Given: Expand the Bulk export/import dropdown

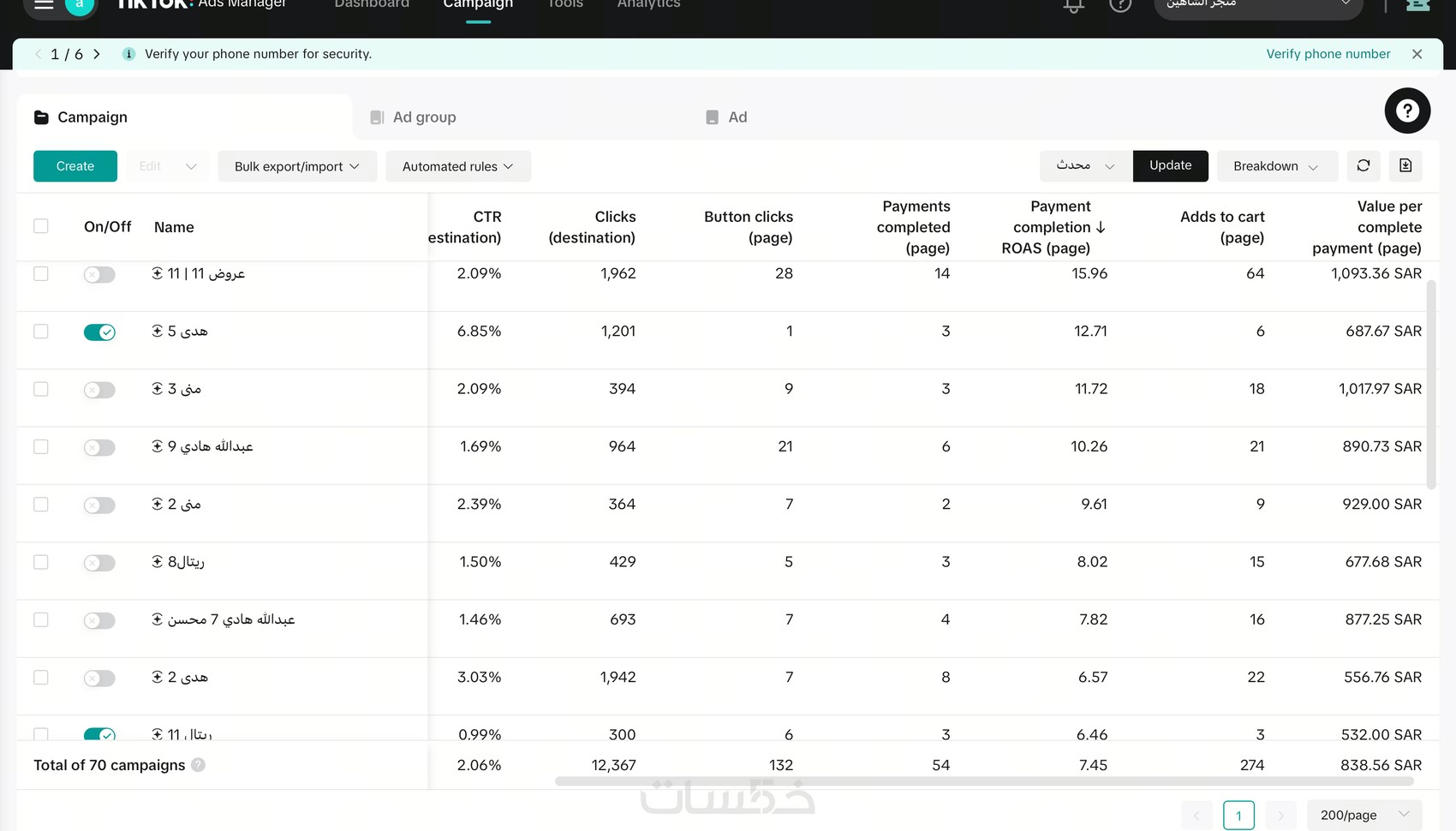Looking at the screenshot, I should click(297, 166).
